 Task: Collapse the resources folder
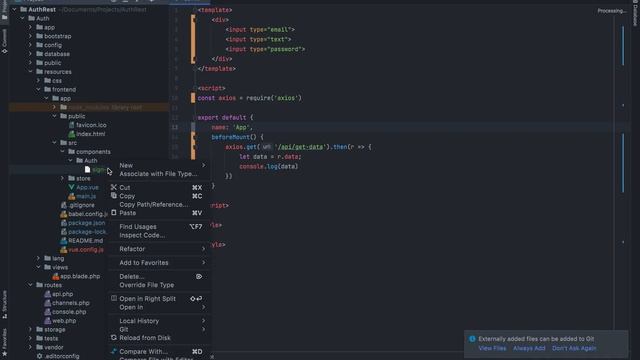click(x=30, y=72)
